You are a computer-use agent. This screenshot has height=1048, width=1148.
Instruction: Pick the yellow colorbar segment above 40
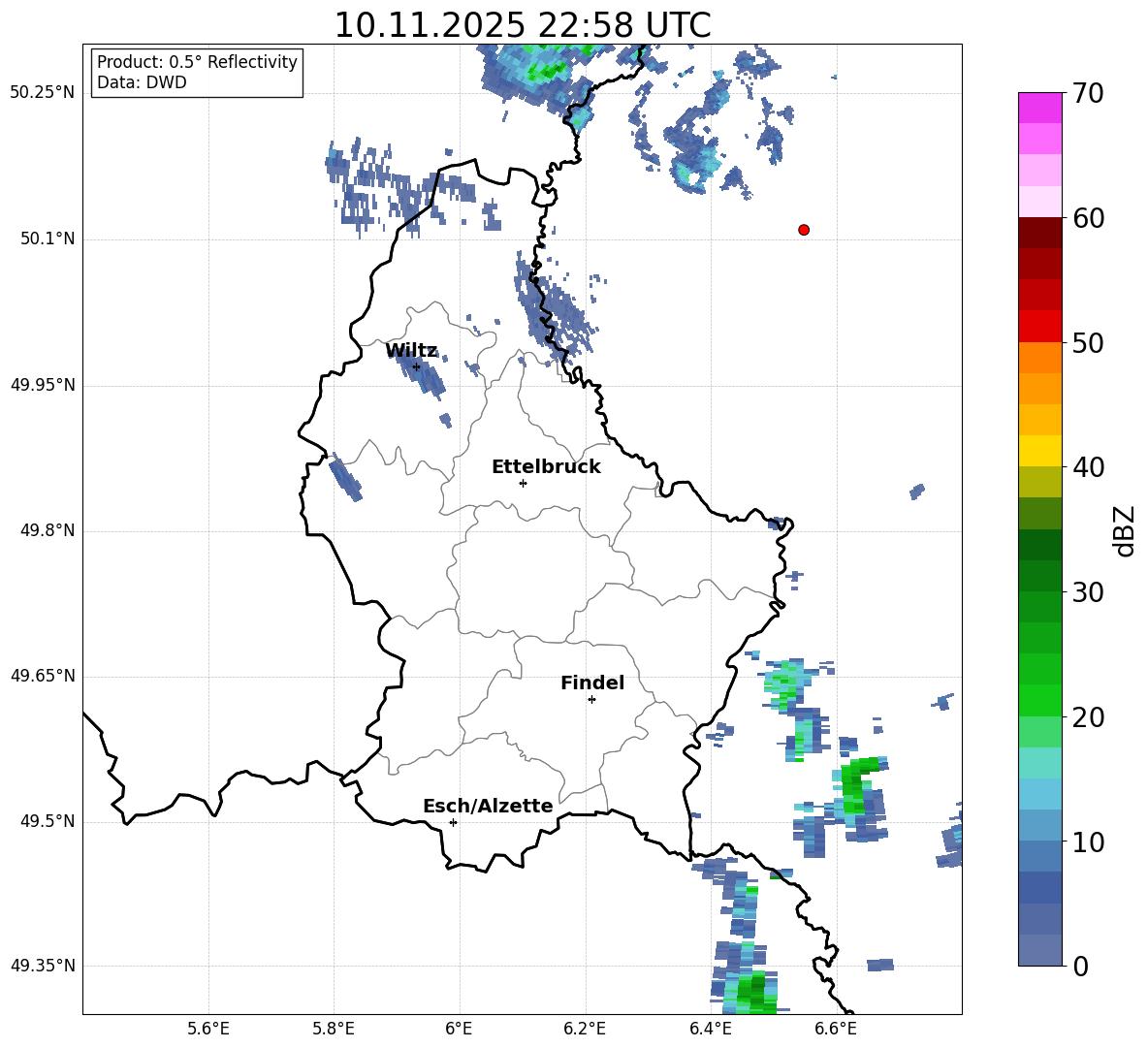1039,451
